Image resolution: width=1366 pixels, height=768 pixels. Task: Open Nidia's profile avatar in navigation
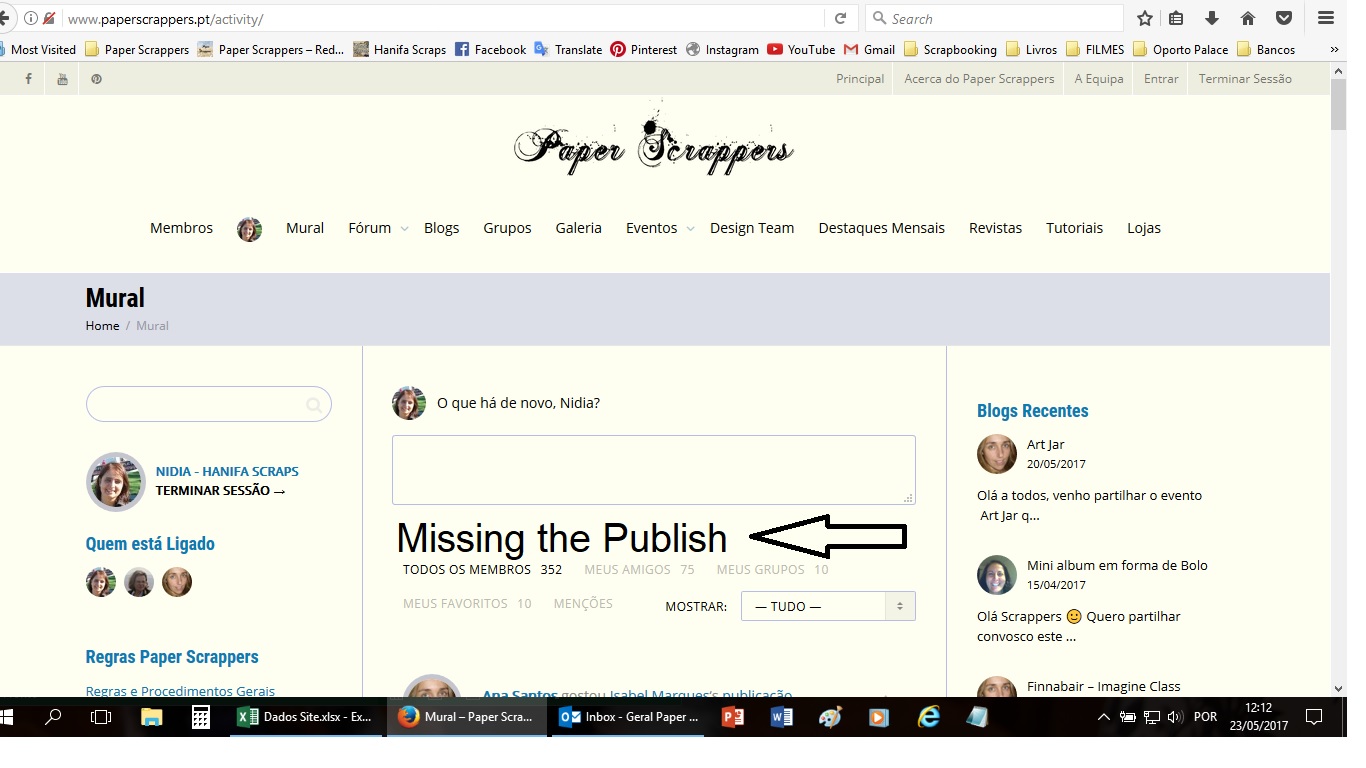click(249, 229)
